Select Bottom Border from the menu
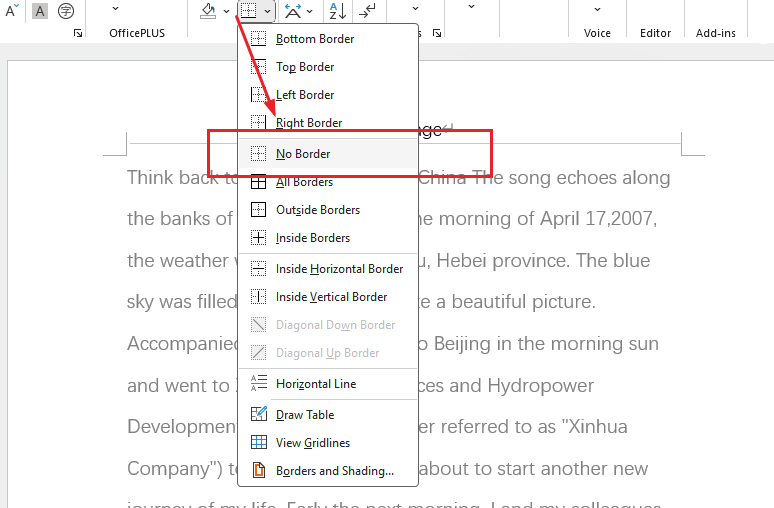 tap(328, 39)
